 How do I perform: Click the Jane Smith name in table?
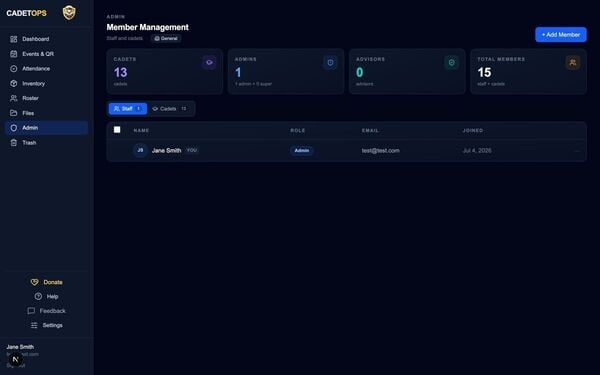166,151
